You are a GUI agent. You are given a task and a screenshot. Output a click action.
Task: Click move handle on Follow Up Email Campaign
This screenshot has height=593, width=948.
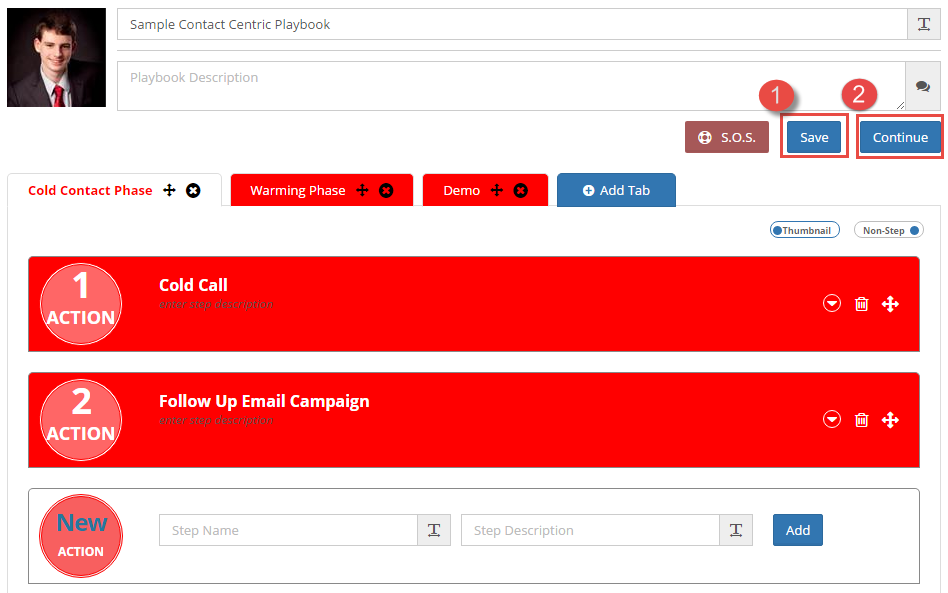[890, 420]
